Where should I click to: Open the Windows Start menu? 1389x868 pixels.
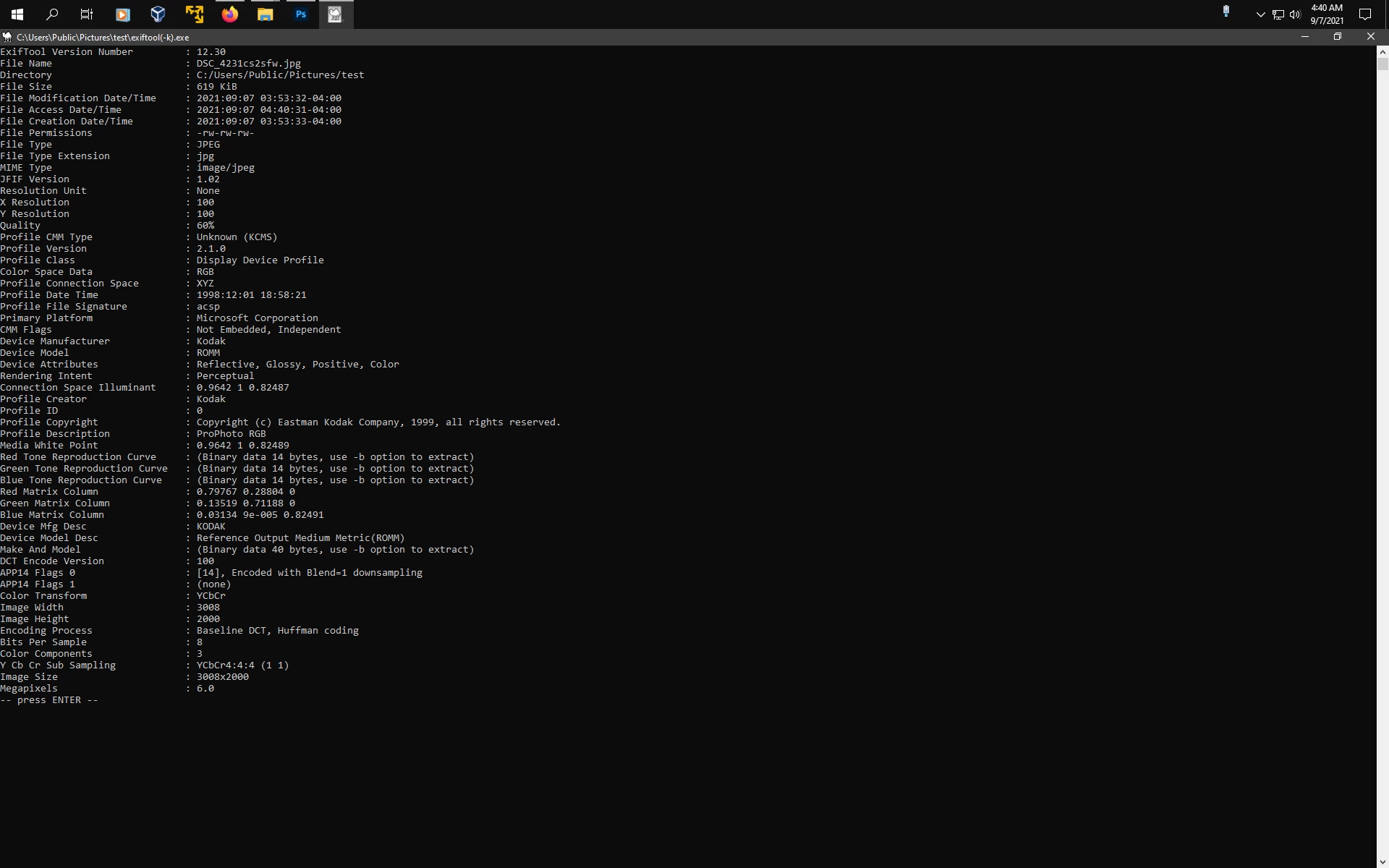pos(17,14)
